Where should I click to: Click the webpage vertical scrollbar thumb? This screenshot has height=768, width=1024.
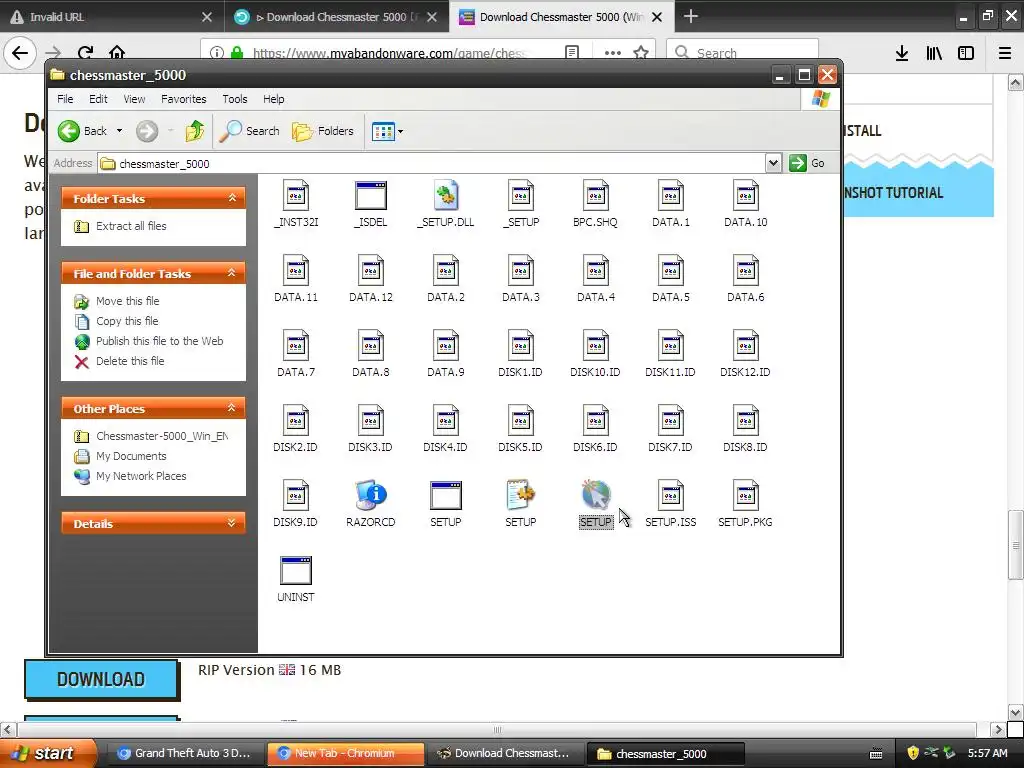pos(1016,545)
